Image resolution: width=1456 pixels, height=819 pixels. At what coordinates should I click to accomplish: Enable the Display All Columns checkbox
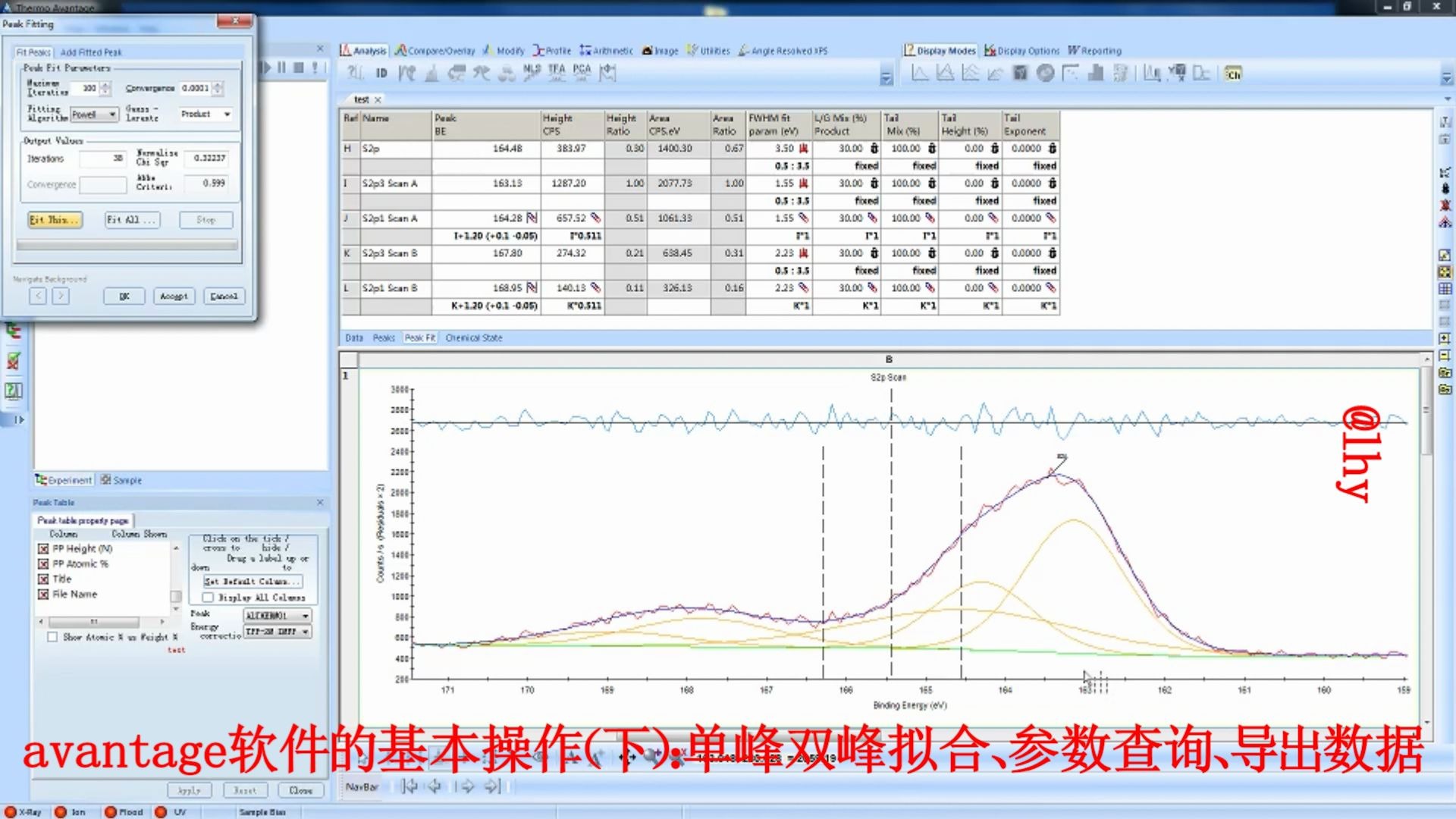pyautogui.click(x=208, y=598)
